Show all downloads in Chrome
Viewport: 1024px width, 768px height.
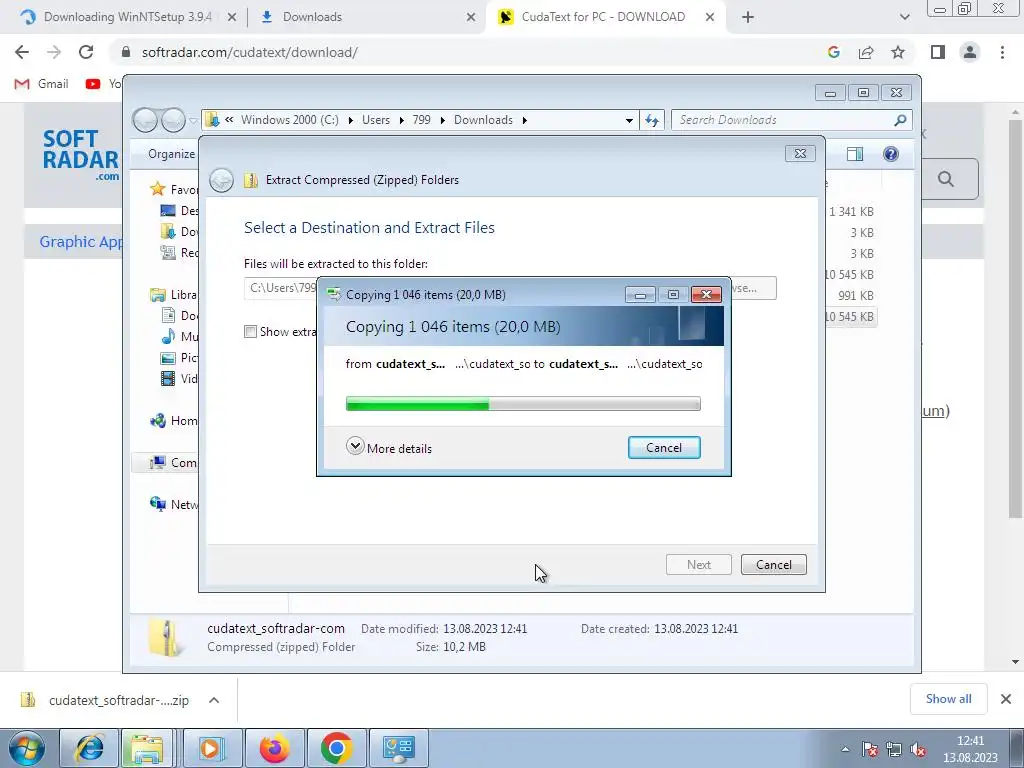[948, 699]
